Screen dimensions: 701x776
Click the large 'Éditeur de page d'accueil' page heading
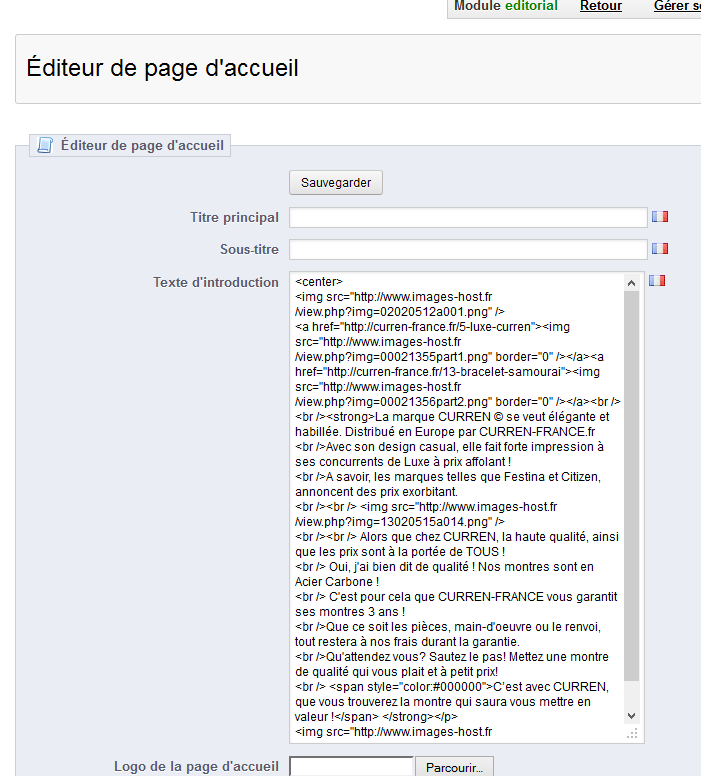pyautogui.click(x=162, y=68)
